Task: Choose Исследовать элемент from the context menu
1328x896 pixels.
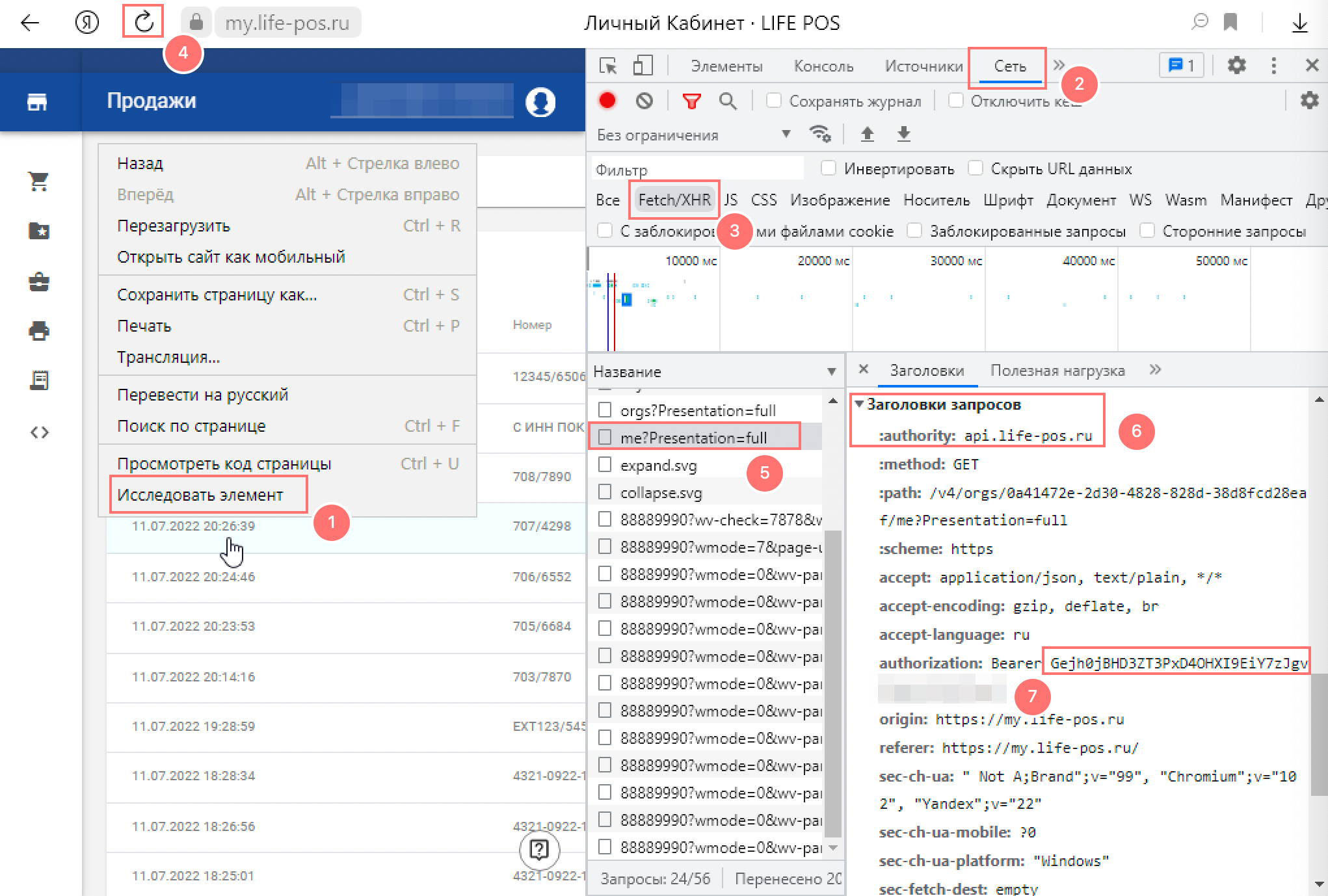Action: [x=200, y=495]
